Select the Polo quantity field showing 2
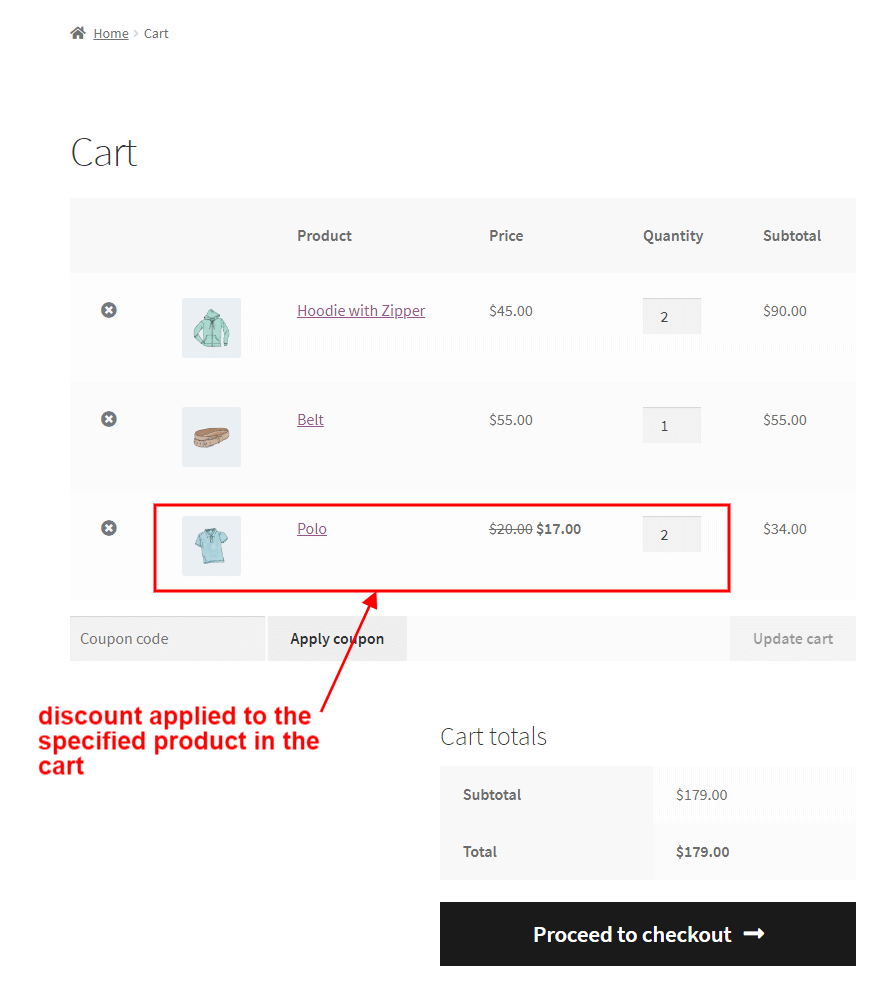 pos(671,533)
